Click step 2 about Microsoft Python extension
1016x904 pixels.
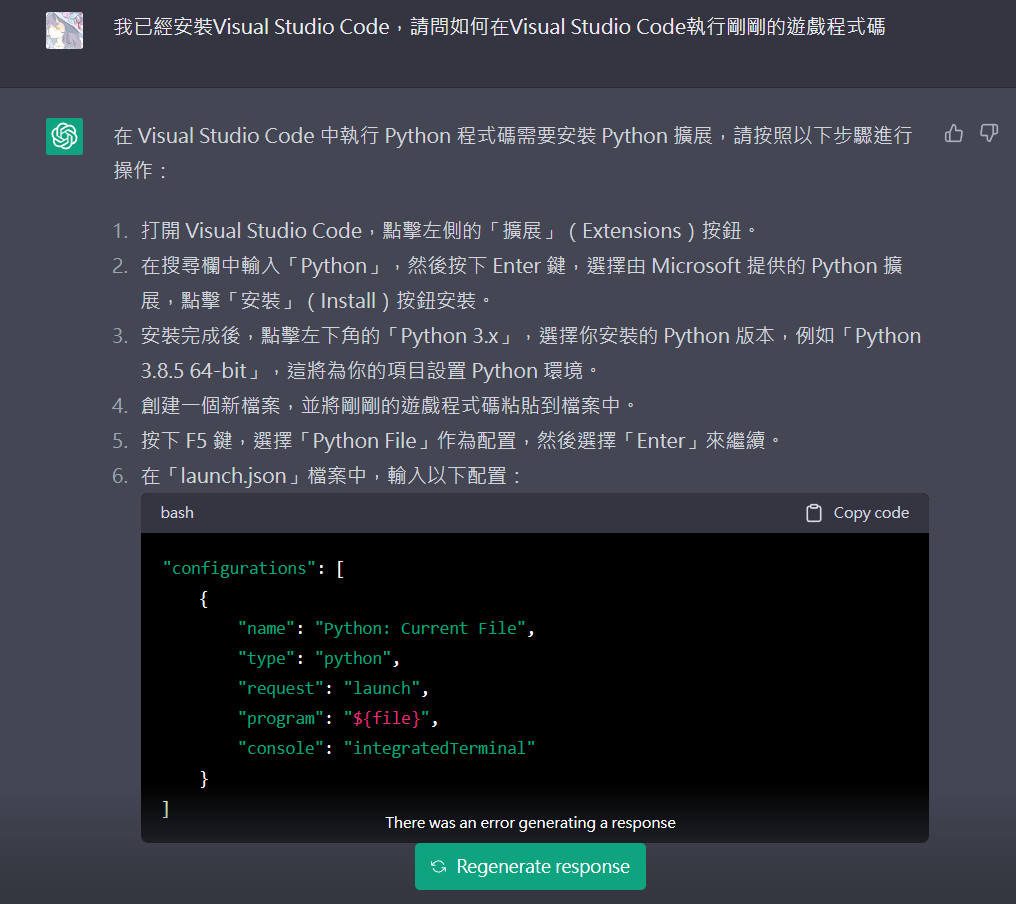click(x=522, y=283)
